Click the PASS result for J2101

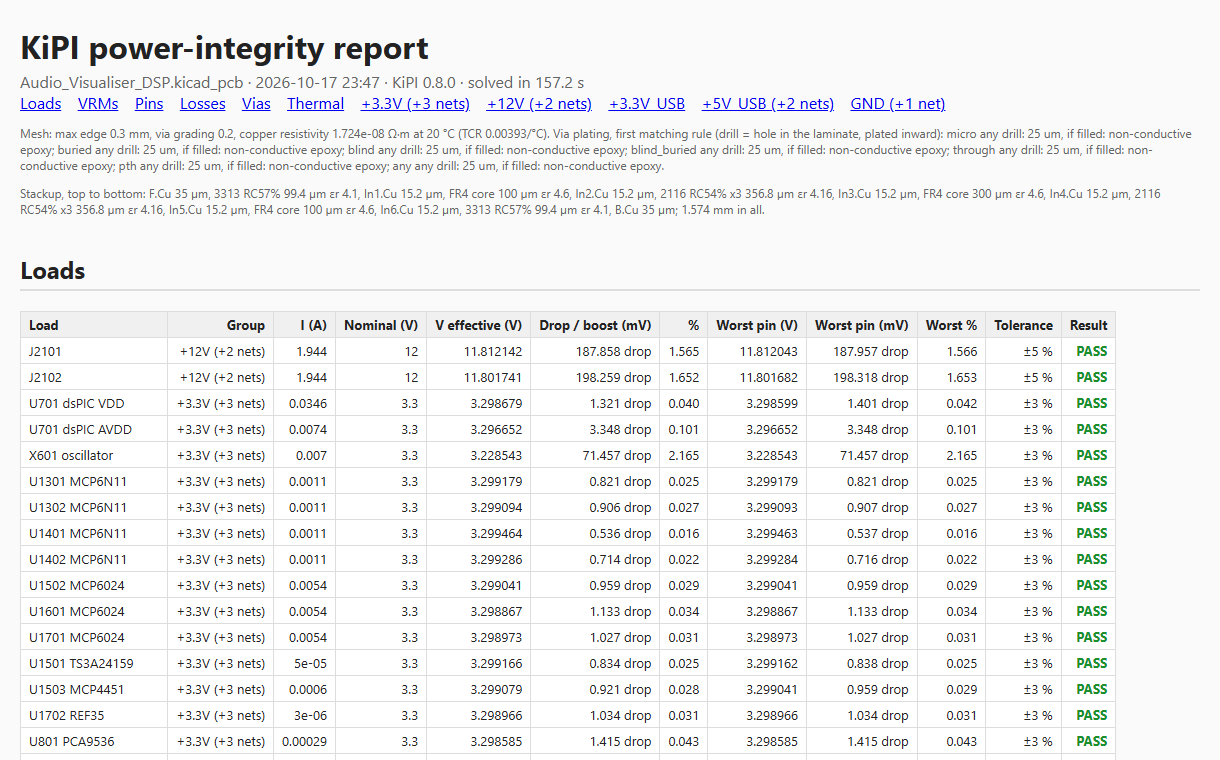point(1092,351)
